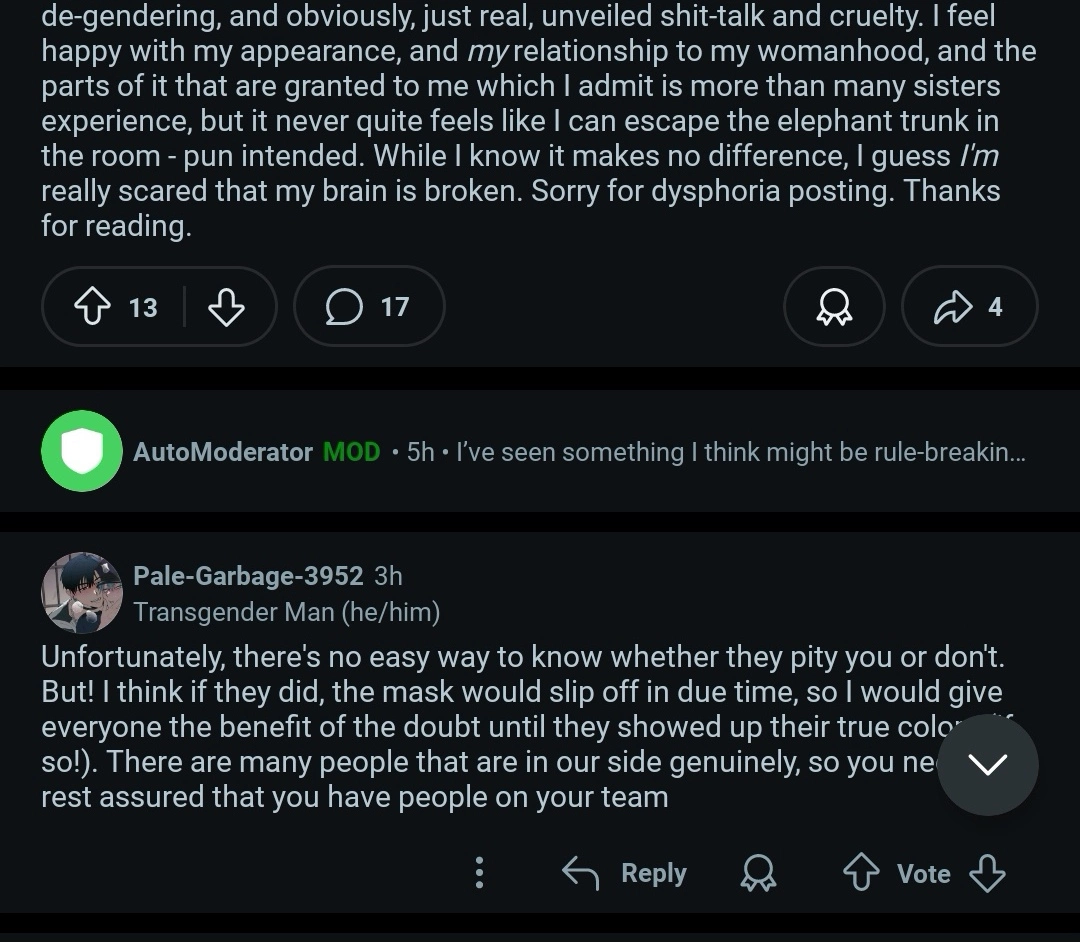Tap AutoModerator's green shield avatar
The width and height of the screenshot is (1080, 942).
point(81,452)
